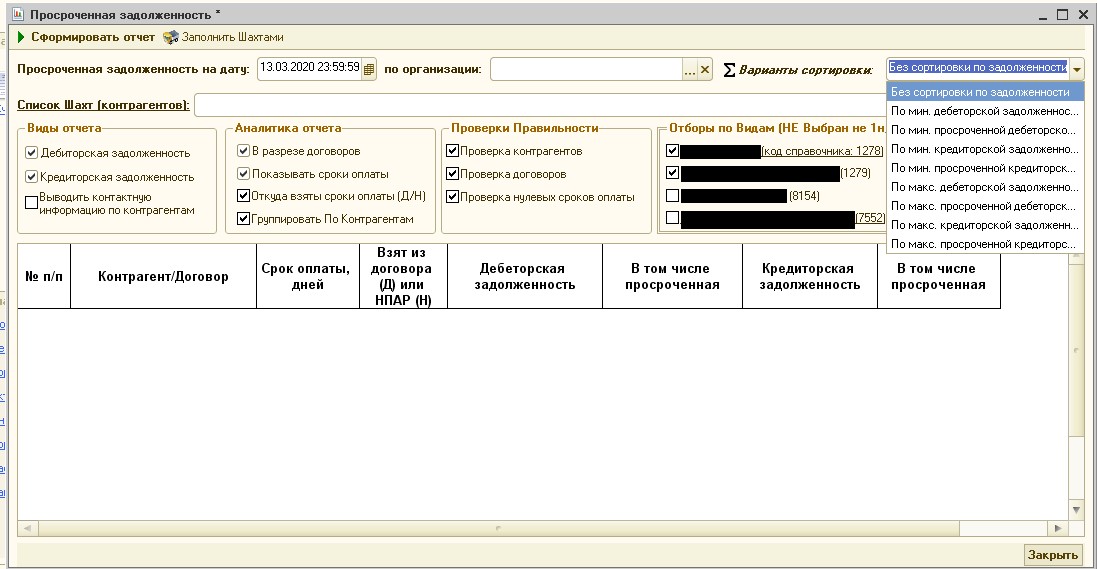Open the Список Шахт (контрагентов) link
The width and height of the screenshot is (1097, 569).
103,105
